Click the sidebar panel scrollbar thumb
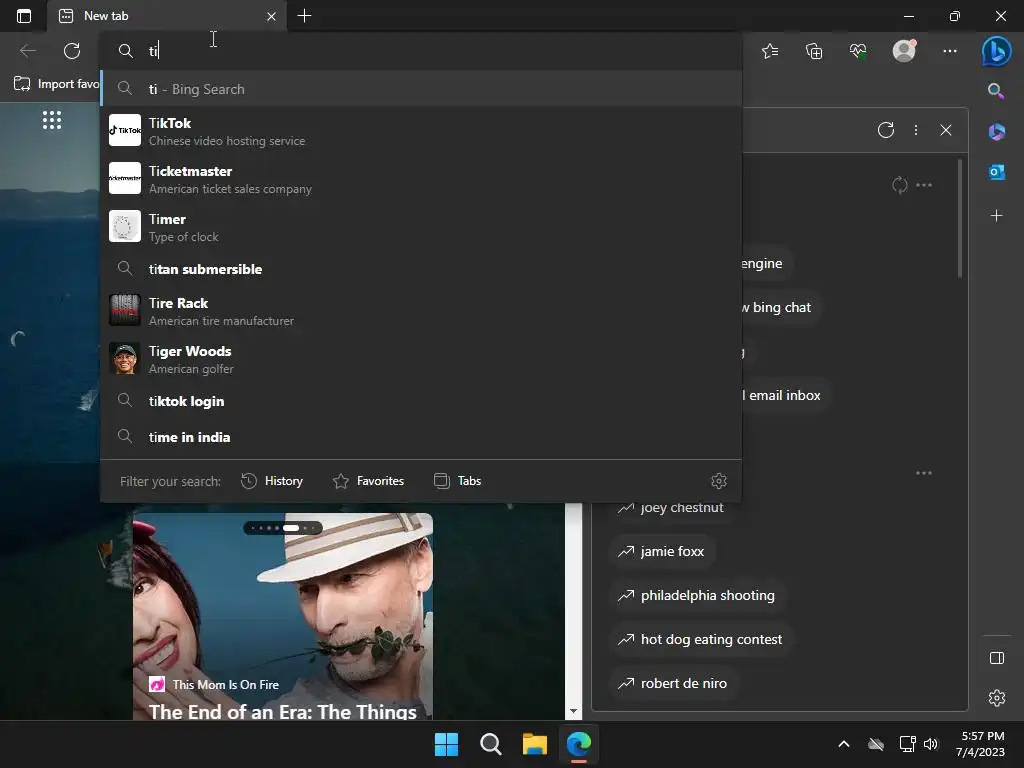The width and height of the screenshot is (1024, 768). (959, 218)
